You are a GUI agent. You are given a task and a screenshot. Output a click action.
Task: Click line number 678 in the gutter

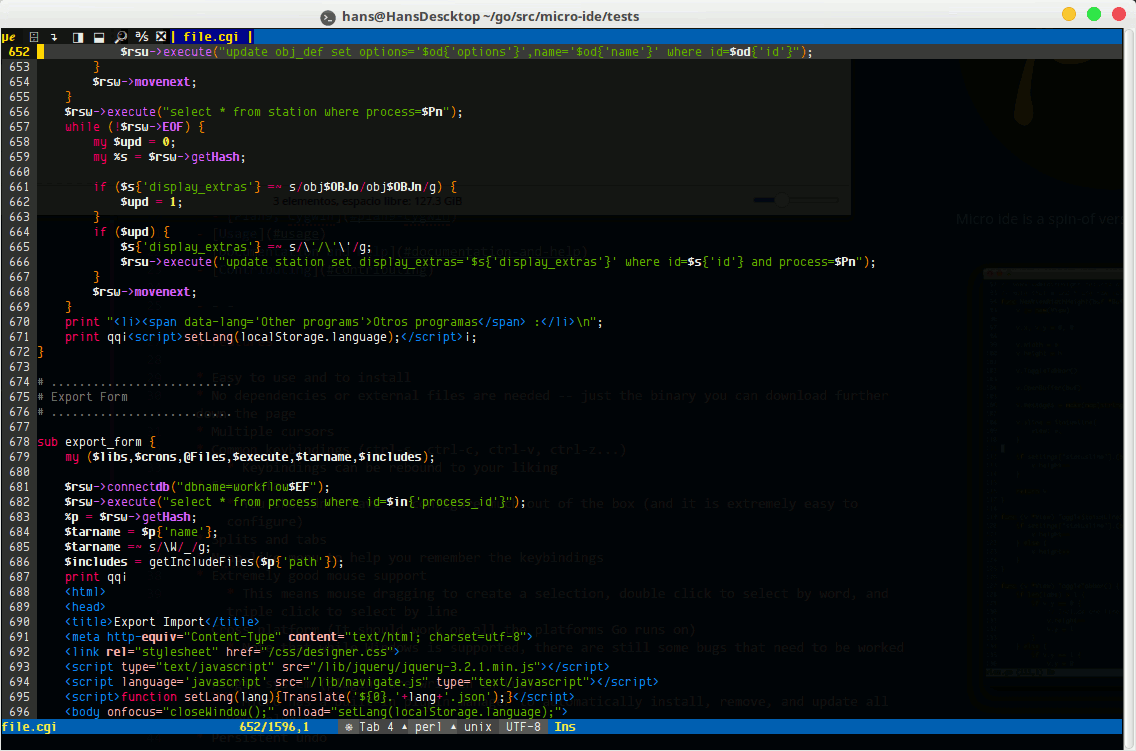19,442
